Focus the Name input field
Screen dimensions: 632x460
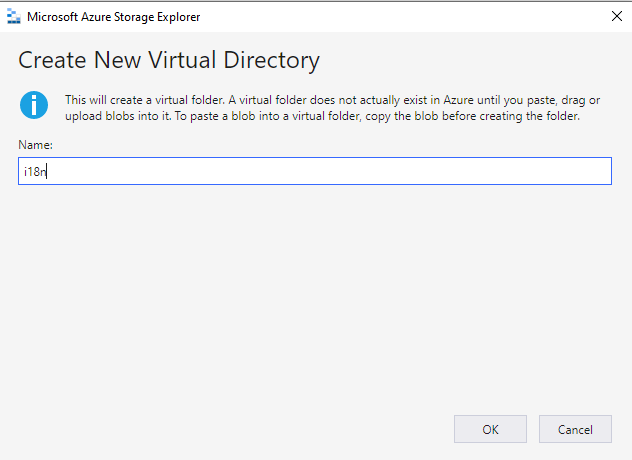[x=315, y=171]
